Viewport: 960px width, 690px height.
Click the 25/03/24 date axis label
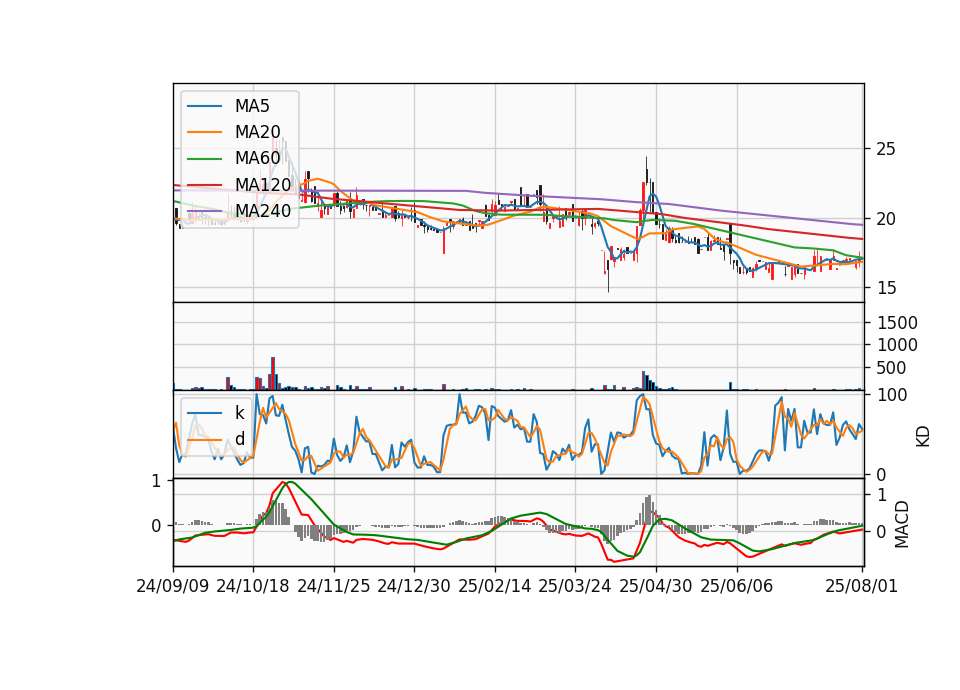575,586
